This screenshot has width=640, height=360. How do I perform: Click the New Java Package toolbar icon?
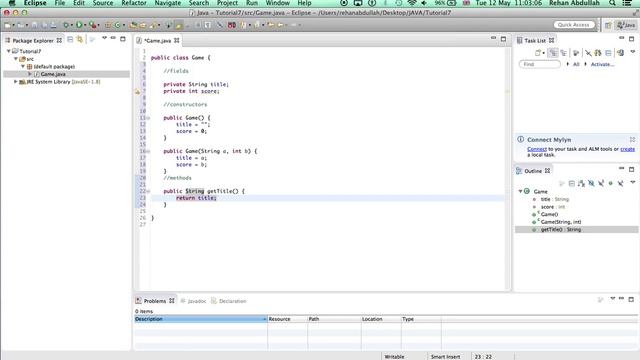point(107,25)
